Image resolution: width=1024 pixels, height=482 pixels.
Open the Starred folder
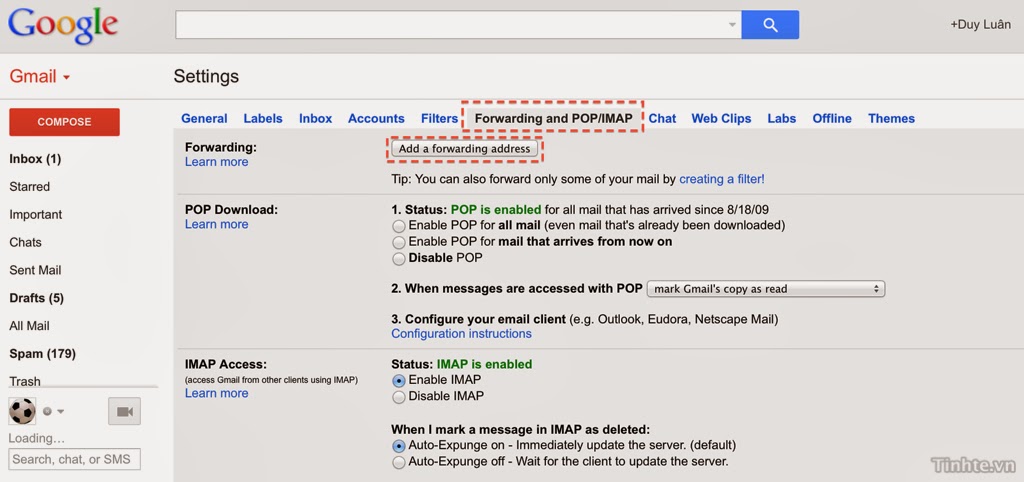(x=29, y=187)
